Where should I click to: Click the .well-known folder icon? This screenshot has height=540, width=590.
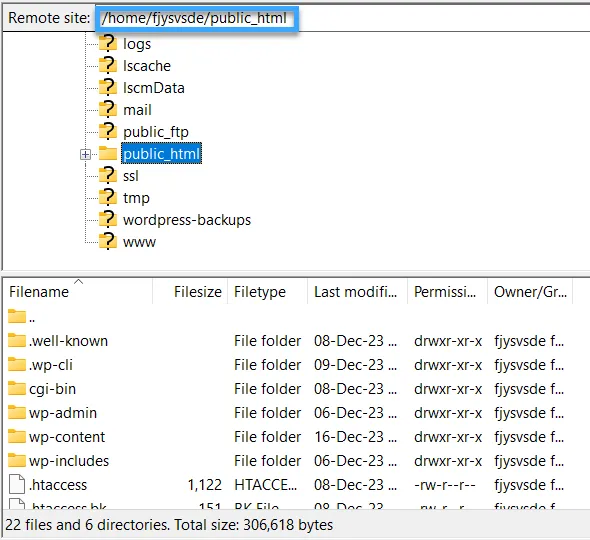coord(17,340)
